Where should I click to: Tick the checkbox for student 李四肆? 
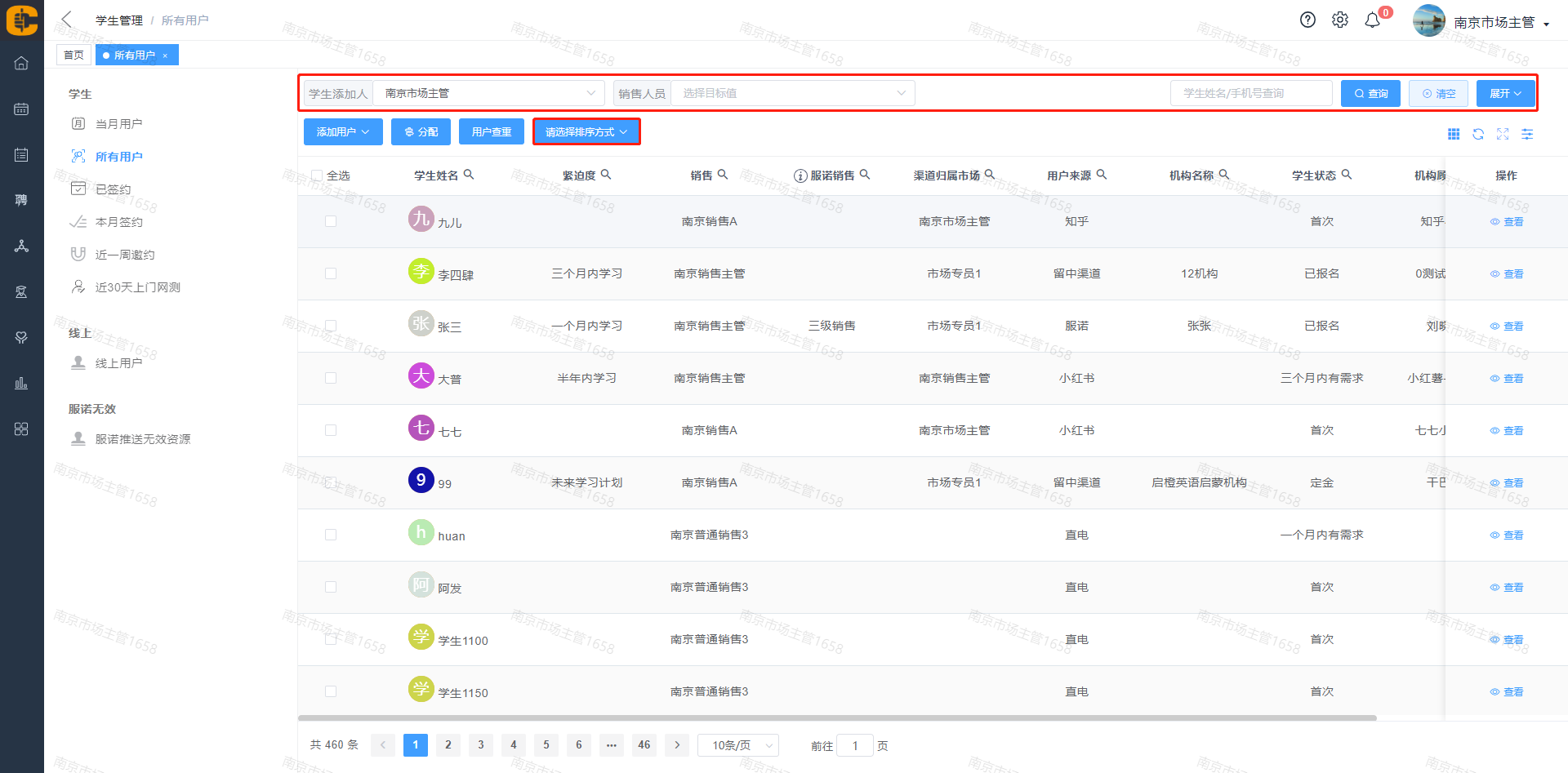[331, 273]
